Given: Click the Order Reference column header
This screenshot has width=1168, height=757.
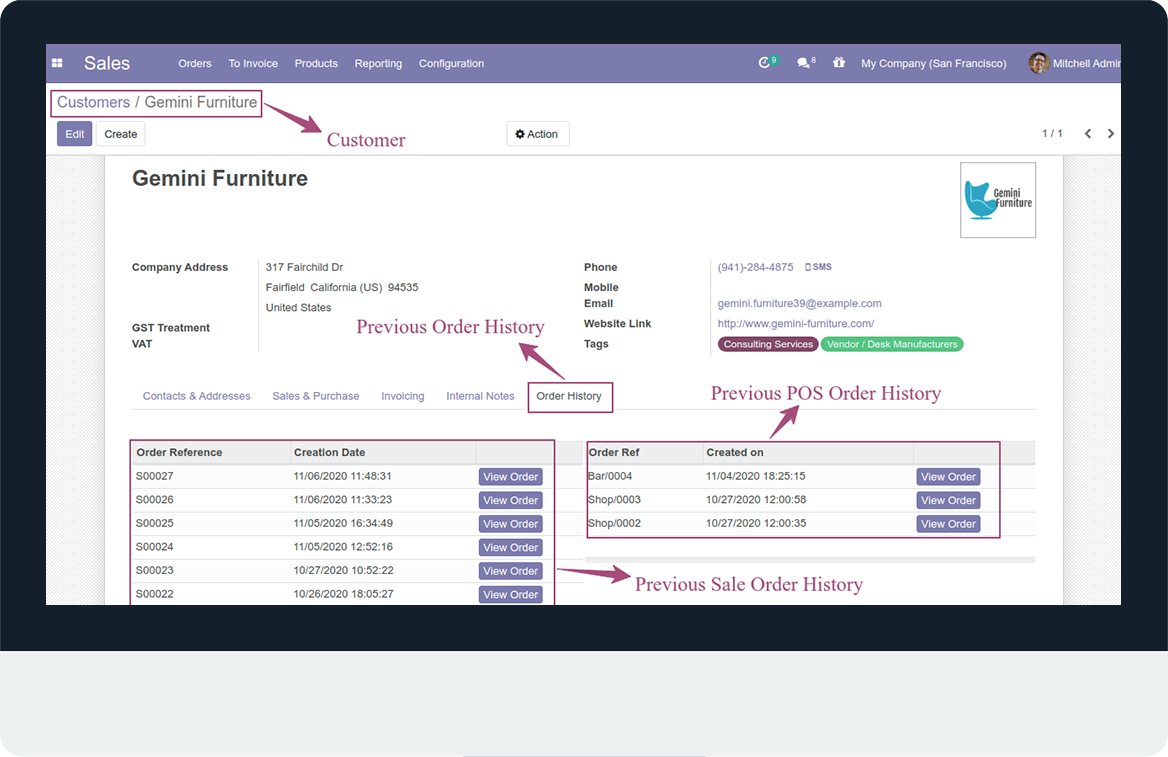Looking at the screenshot, I should tap(180, 452).
